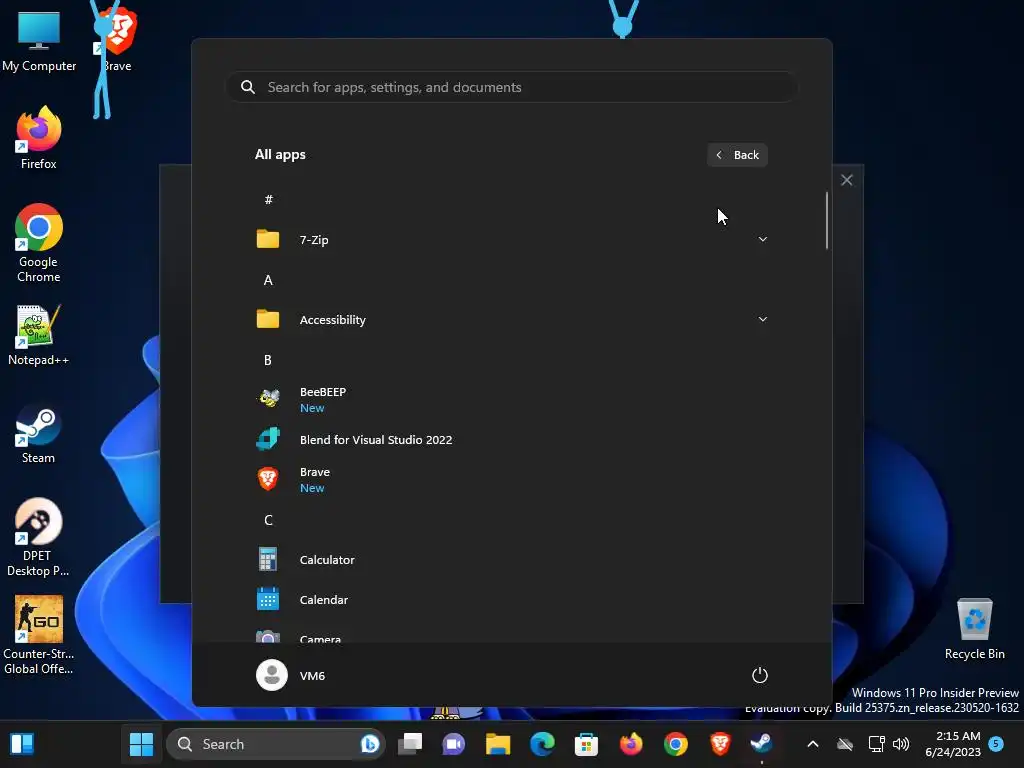Viewport: 1024px width, 768px height.
Task: Click the cloud sync tray icon
Action: pyautogui.click(x=845, y=744)
